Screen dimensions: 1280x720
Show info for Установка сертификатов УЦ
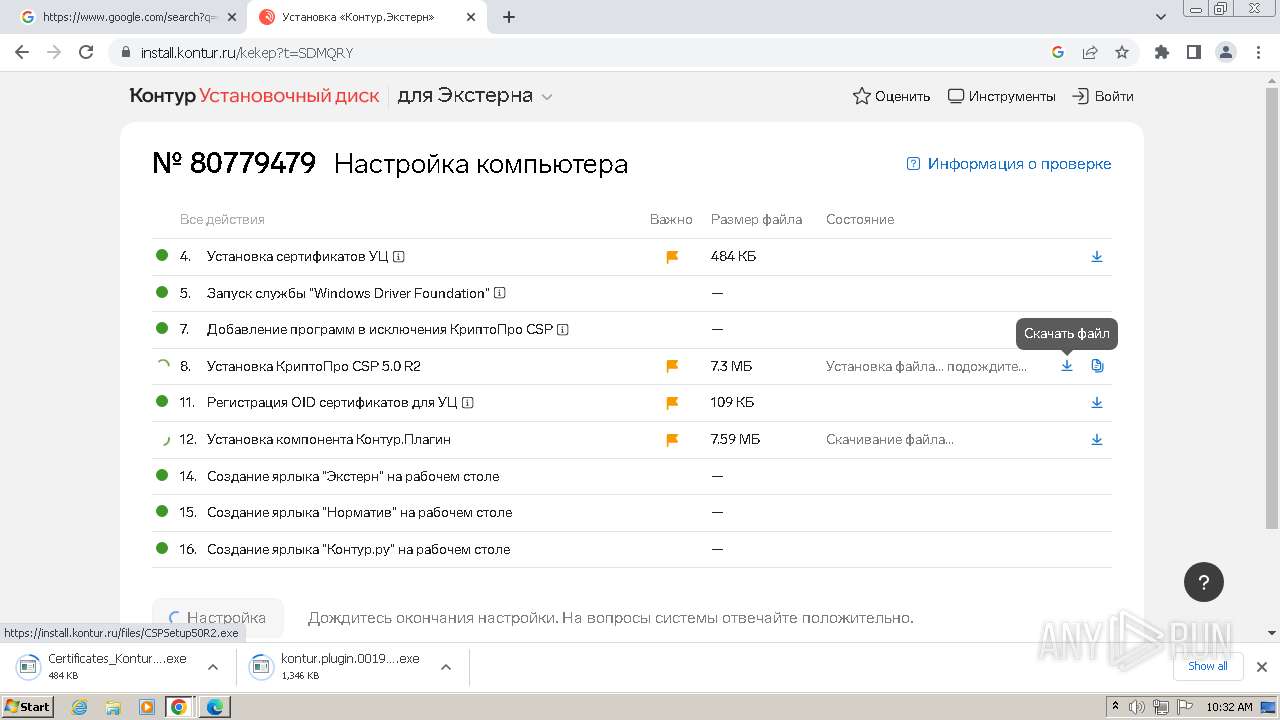[399, 257]
